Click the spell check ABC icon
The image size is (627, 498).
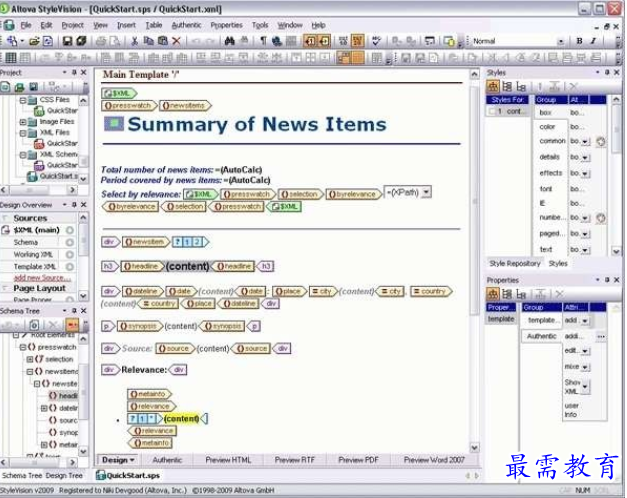[x=376, y=41]
